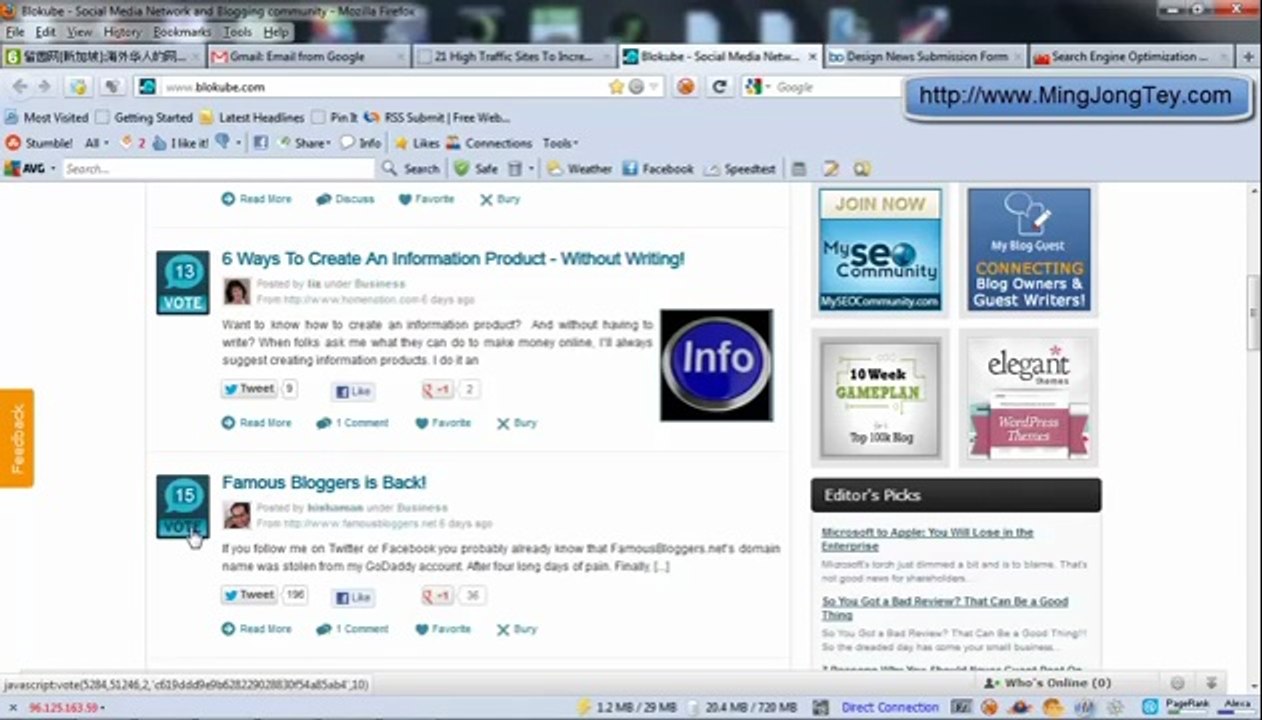Screen dimensions: 1262x720
Task: Open Microsoft to Apple Editor's Pick link
Action: pos(927,540)
